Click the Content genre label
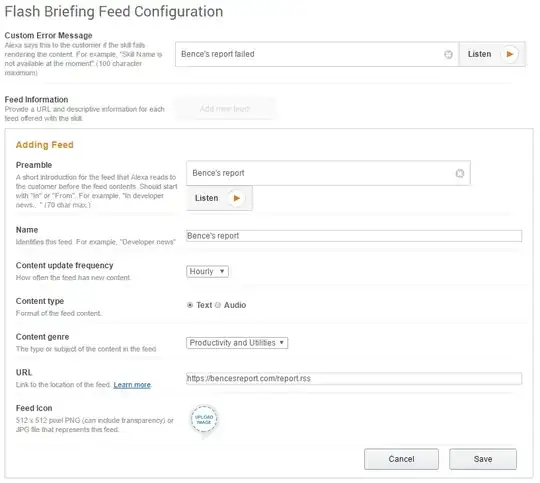Image resolution: width=540 pixels, height=483 pixels. point(42,337)
